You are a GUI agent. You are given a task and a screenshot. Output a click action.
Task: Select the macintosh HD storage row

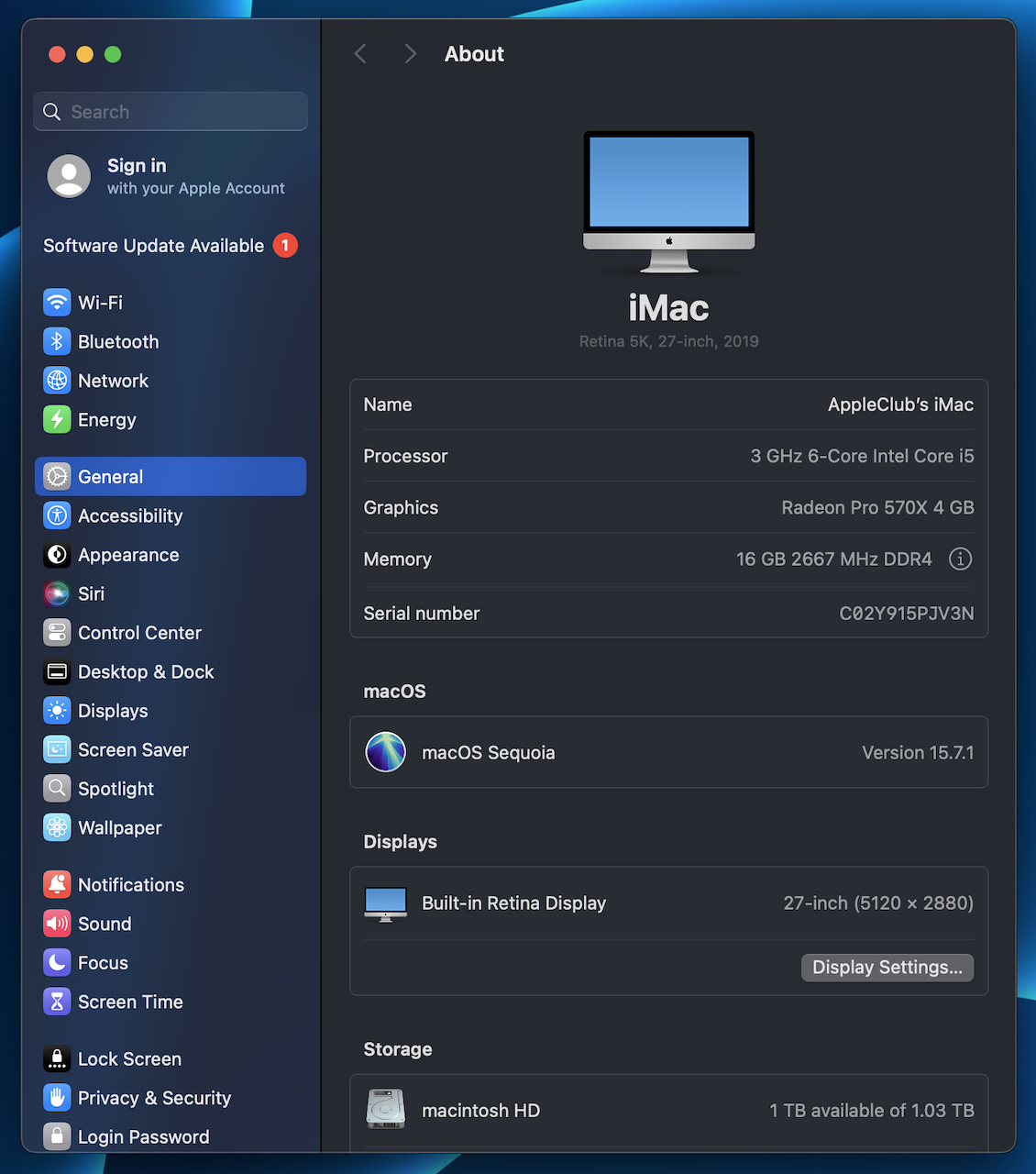point(668,1111)
